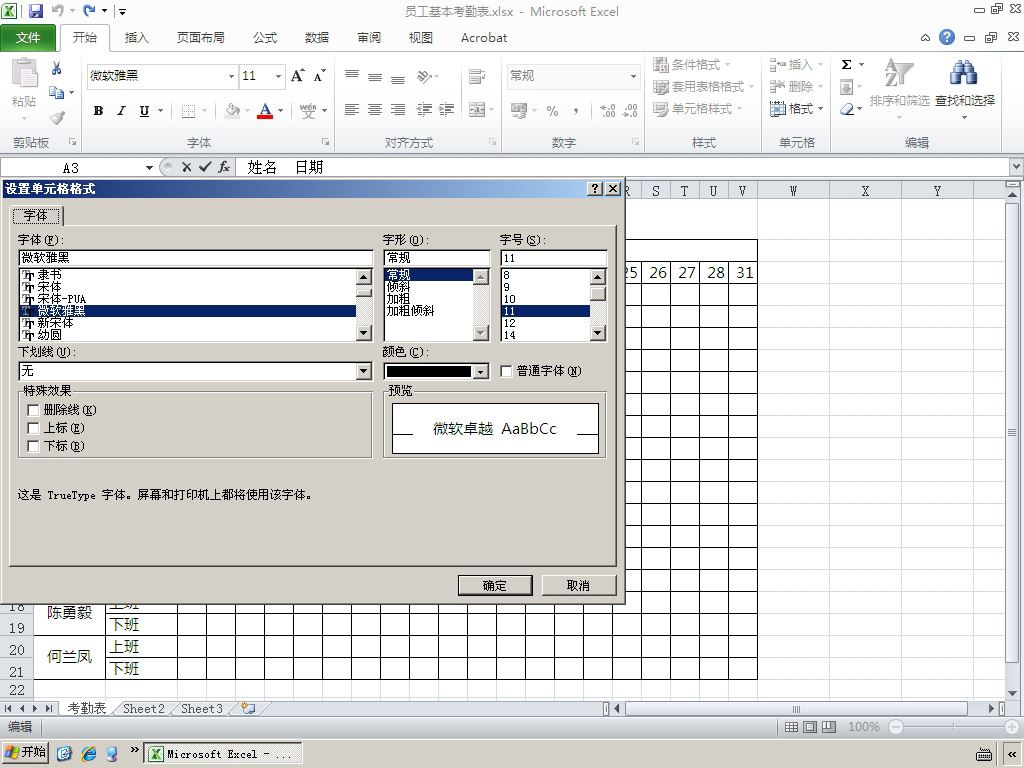Screen dimensions: 1024x768
Task: Open Internet Explorer from taskbar
Action: [x=89, y=754]
